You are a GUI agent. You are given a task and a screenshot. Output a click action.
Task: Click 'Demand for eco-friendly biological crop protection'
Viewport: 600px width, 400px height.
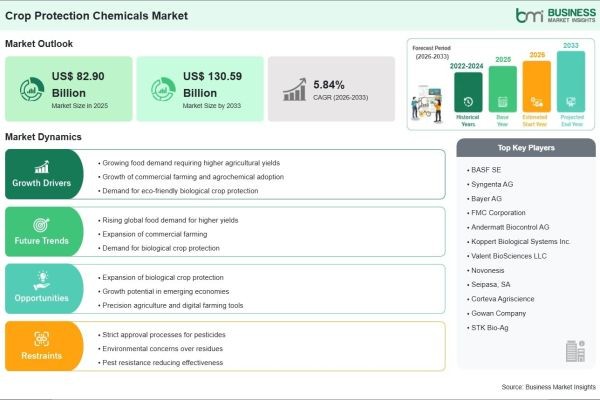(178, 191)
